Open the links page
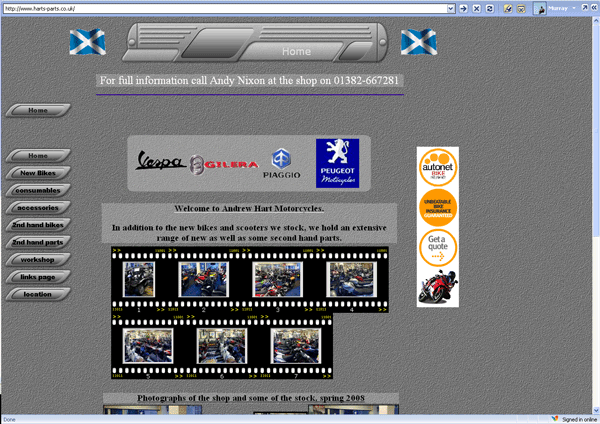Screen dimensions: 600x424 click(x=38, y=277)
